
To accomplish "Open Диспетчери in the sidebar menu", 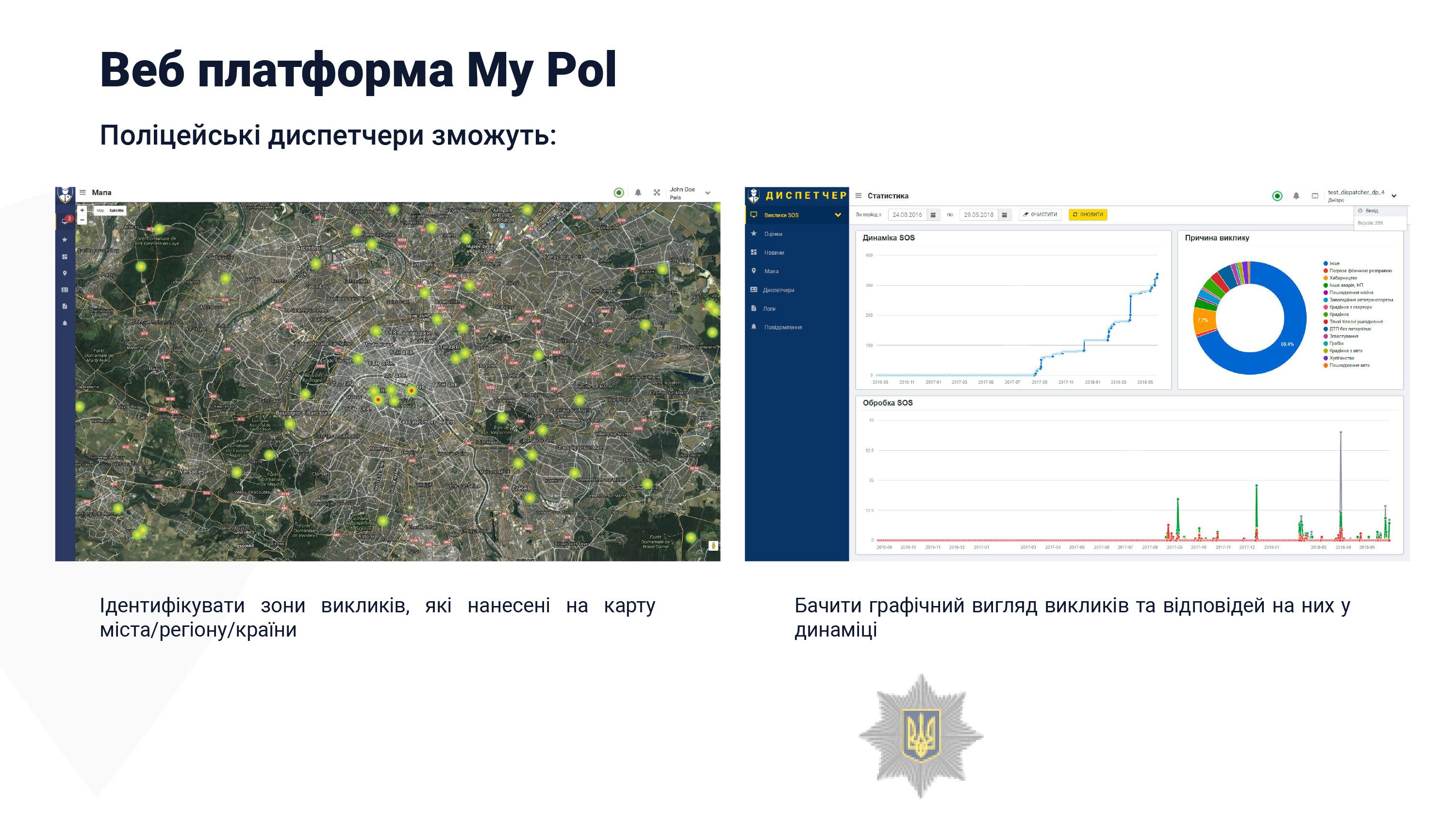I will [778, 290].
